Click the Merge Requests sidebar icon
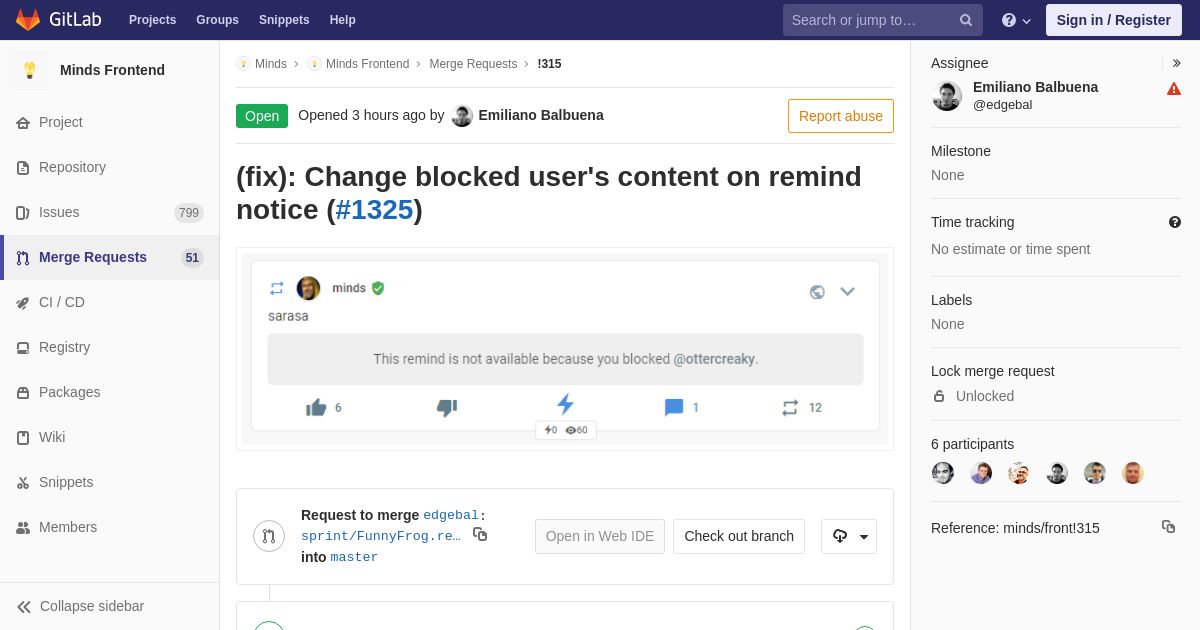1200x630 pixels. click(23, 258)
